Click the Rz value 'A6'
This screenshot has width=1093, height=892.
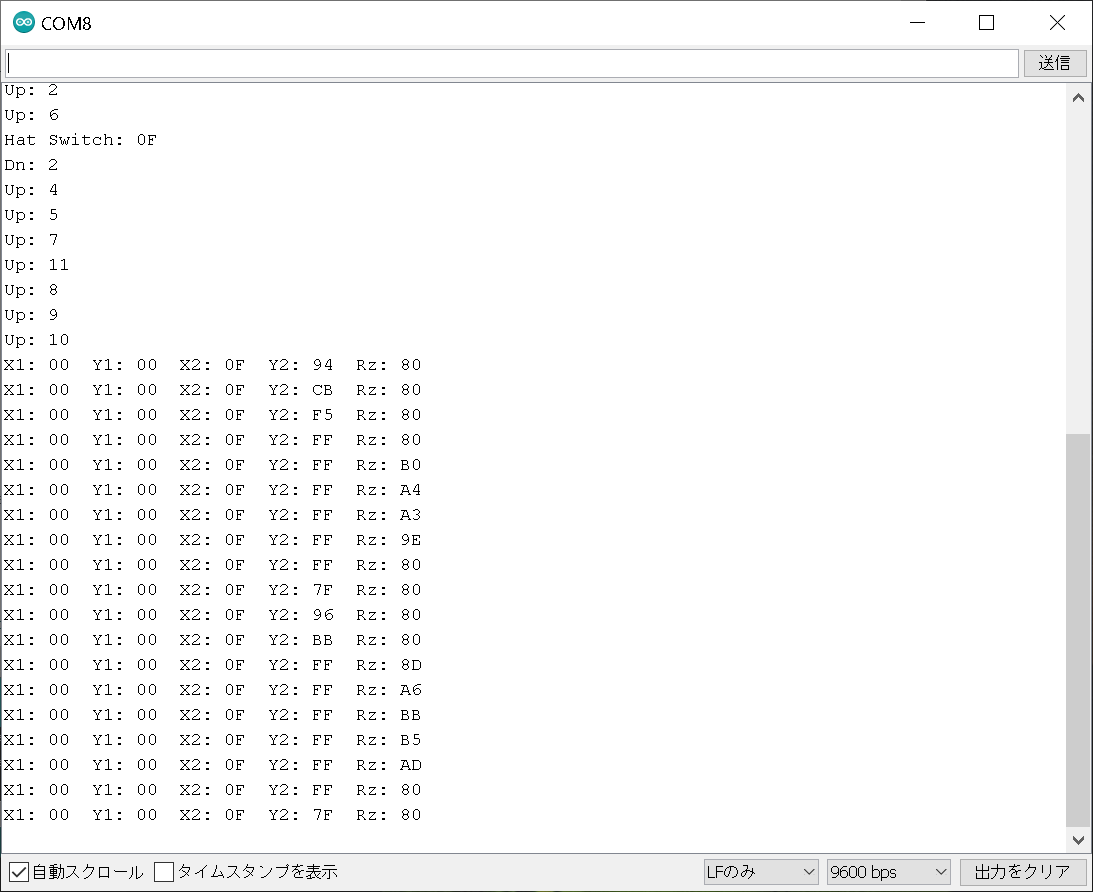(x=411, y=690)
